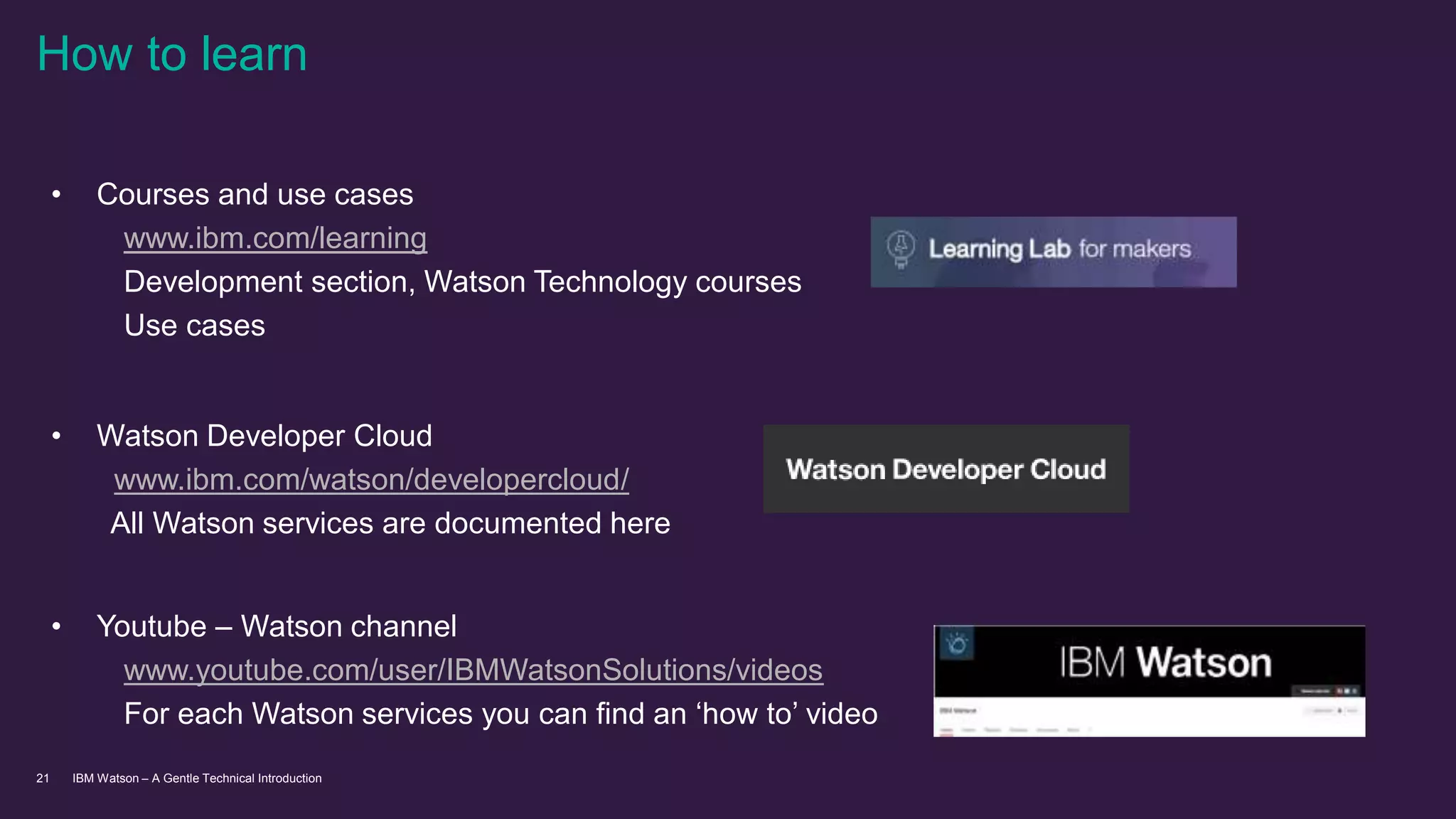Select the 'Use cases' line

click(x=195, y=326)
